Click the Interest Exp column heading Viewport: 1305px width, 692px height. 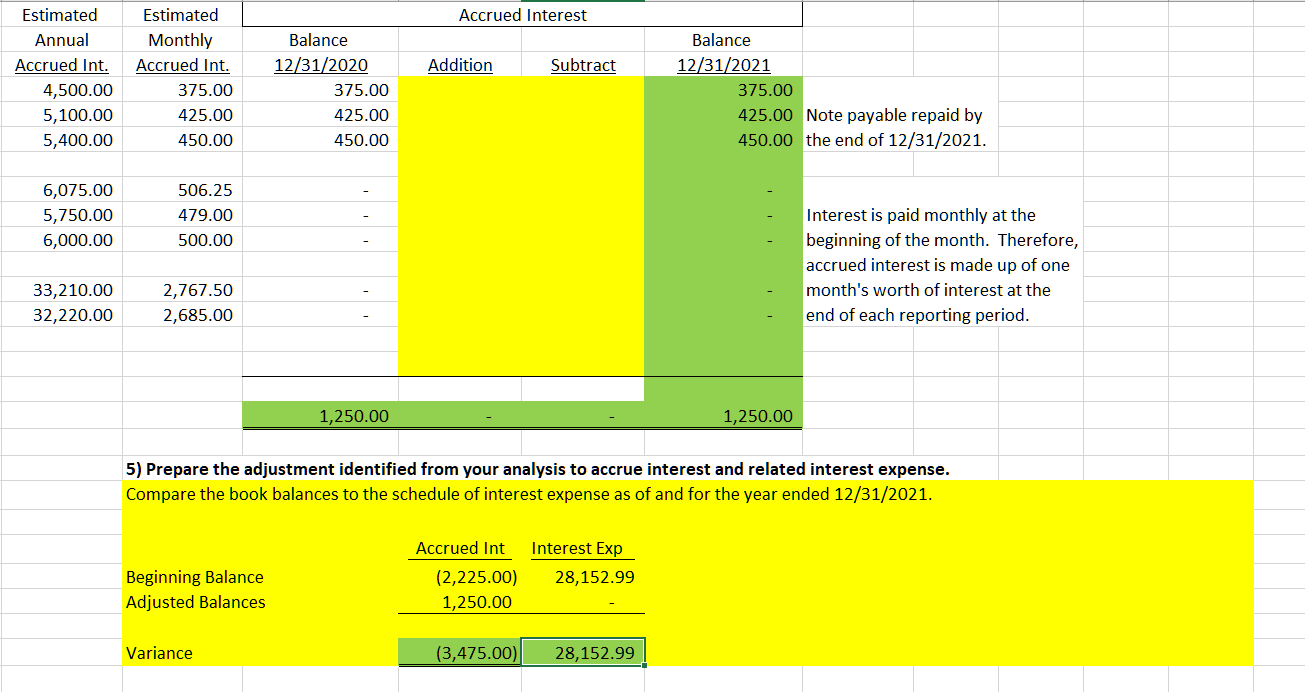click(581, 548)
